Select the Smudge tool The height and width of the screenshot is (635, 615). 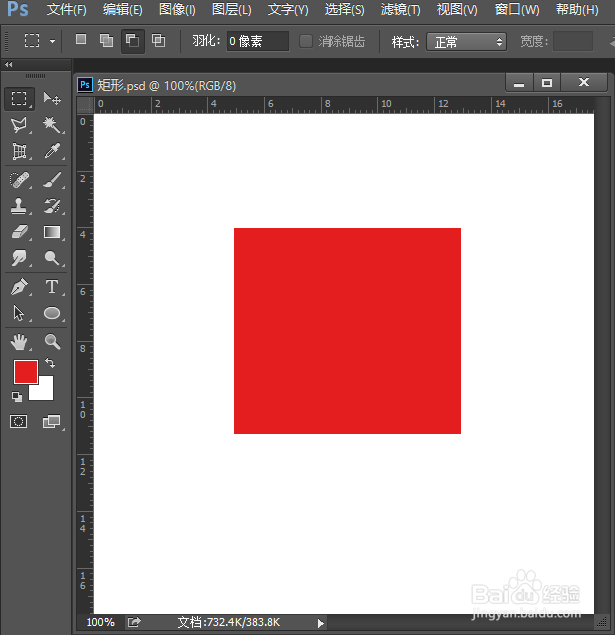19,258
